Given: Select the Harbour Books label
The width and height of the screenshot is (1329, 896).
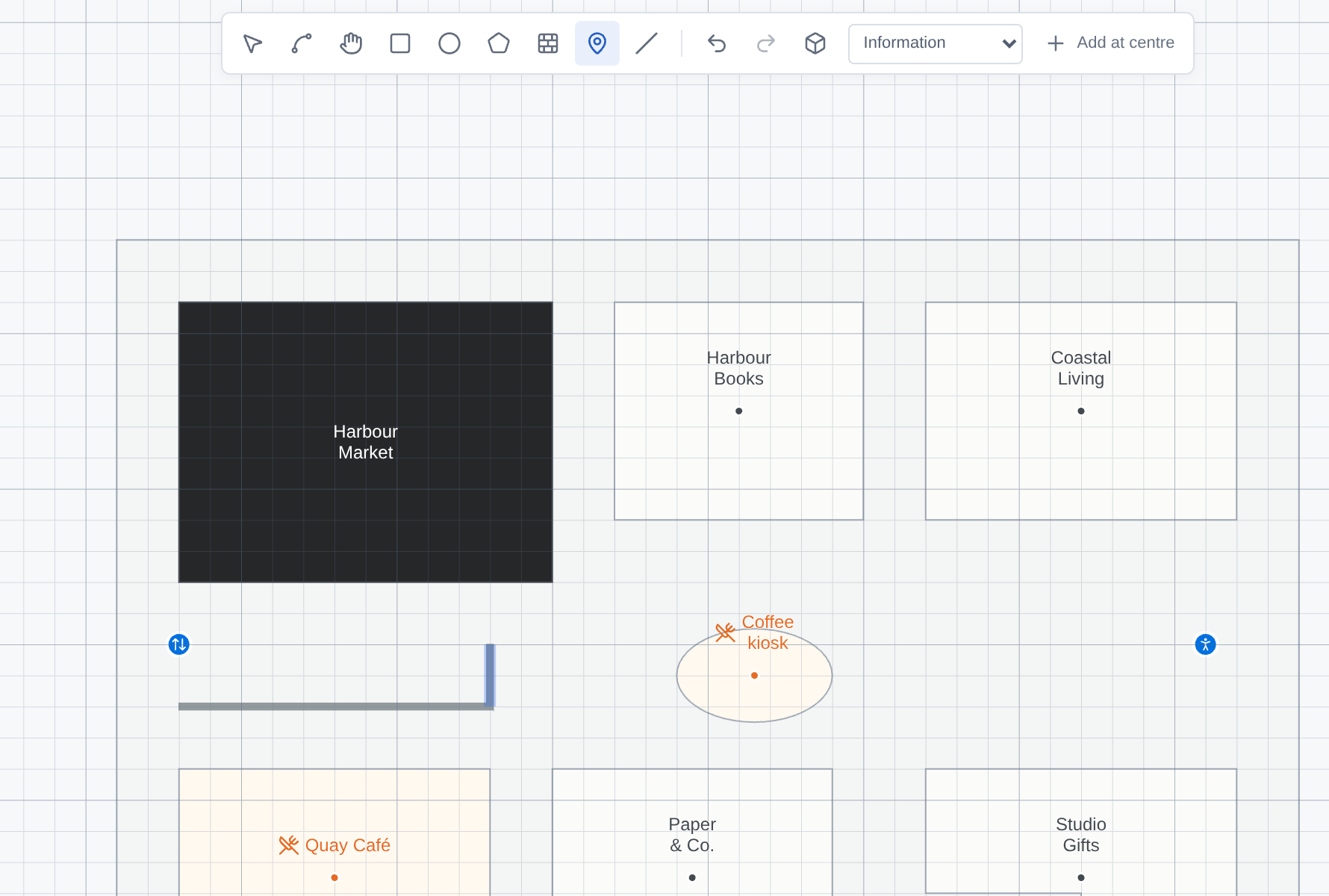Looking at the screenshot, I should 739,368.
